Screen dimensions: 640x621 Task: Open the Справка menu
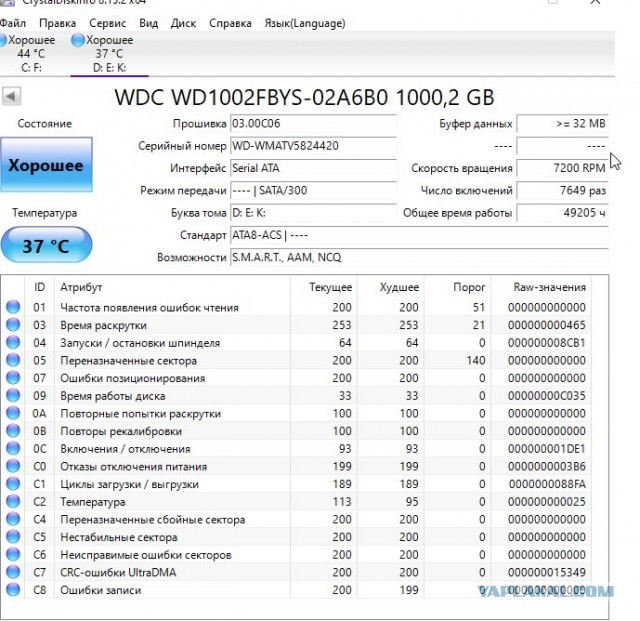230,23
